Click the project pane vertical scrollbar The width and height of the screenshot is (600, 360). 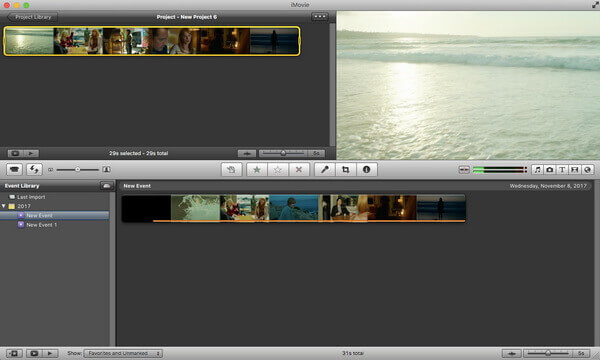(333, 84)
